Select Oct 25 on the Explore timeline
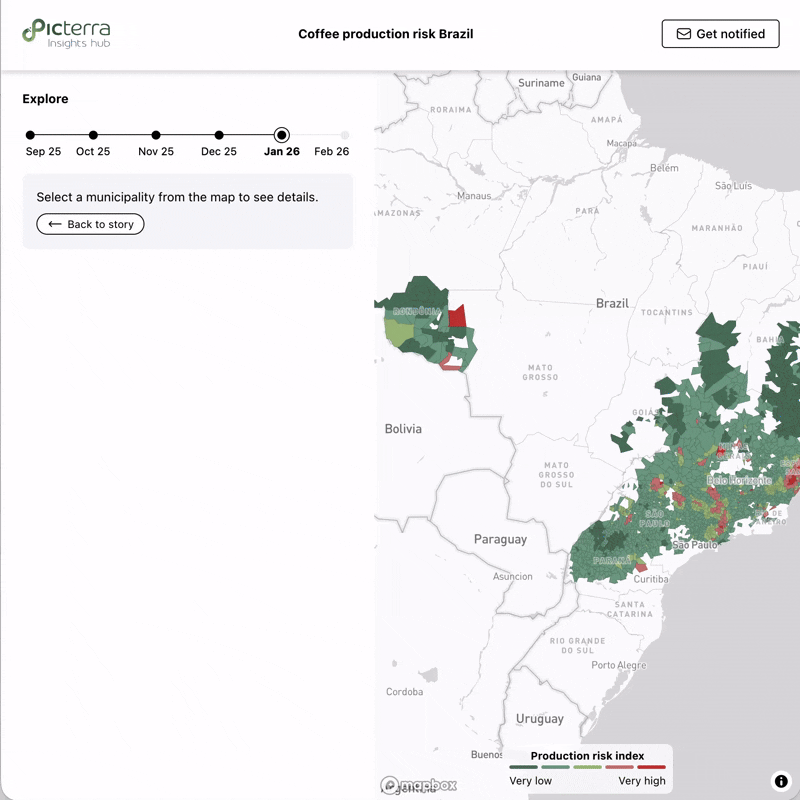The width and height of the screenshot is (800, 800). tap(93, 135)
